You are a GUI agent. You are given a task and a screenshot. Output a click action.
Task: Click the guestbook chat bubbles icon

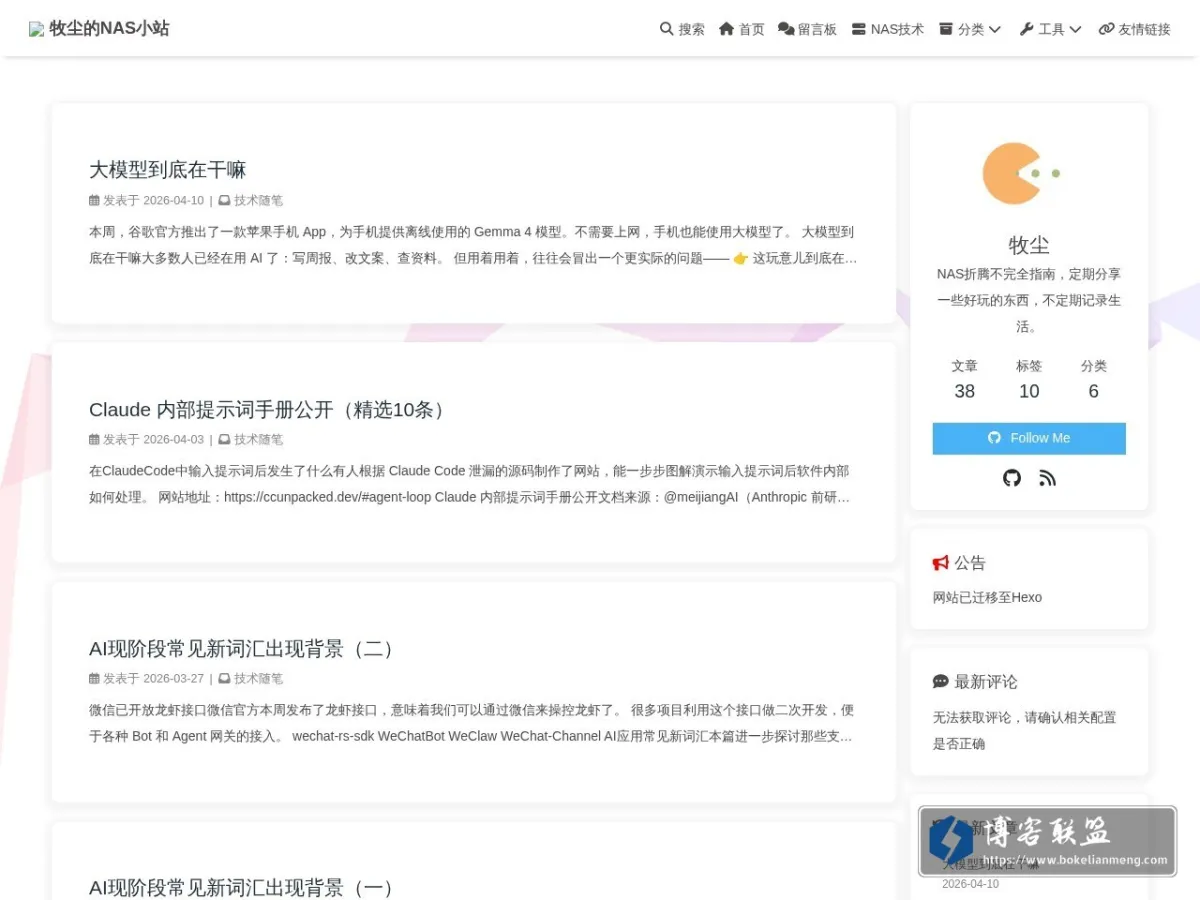[786, 29]
